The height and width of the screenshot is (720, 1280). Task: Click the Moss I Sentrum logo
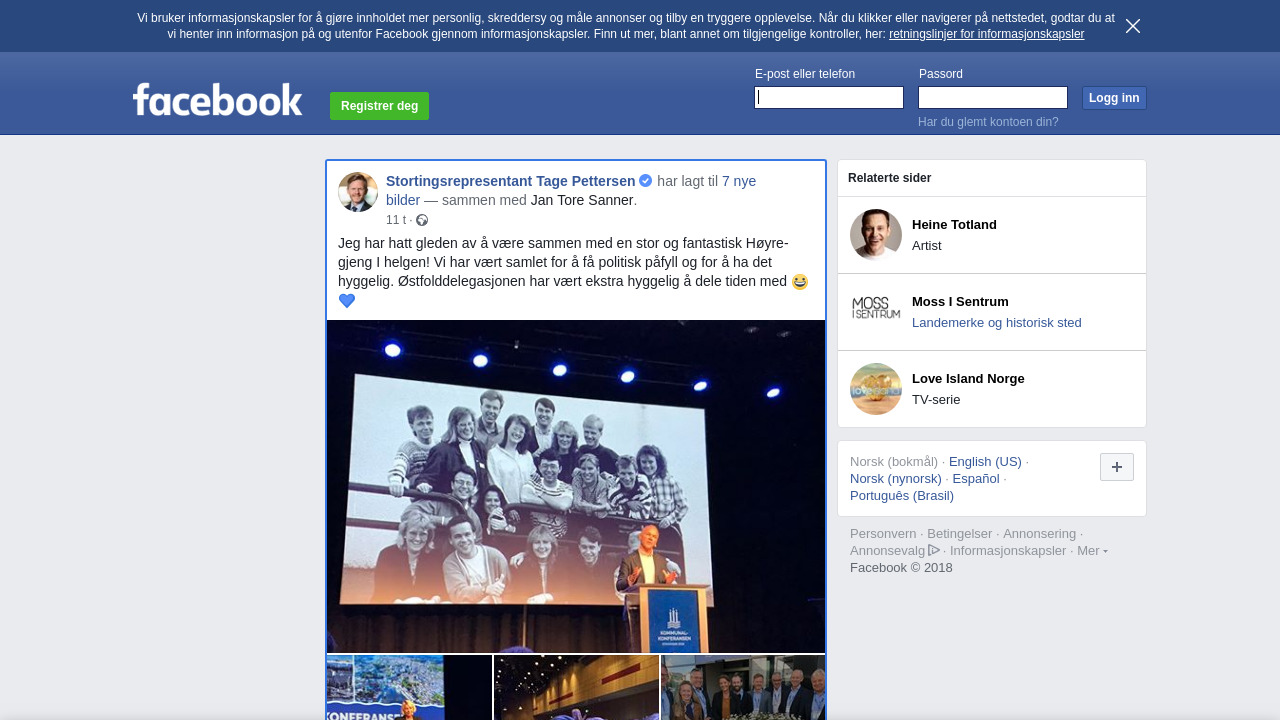(x=876, y=312)
